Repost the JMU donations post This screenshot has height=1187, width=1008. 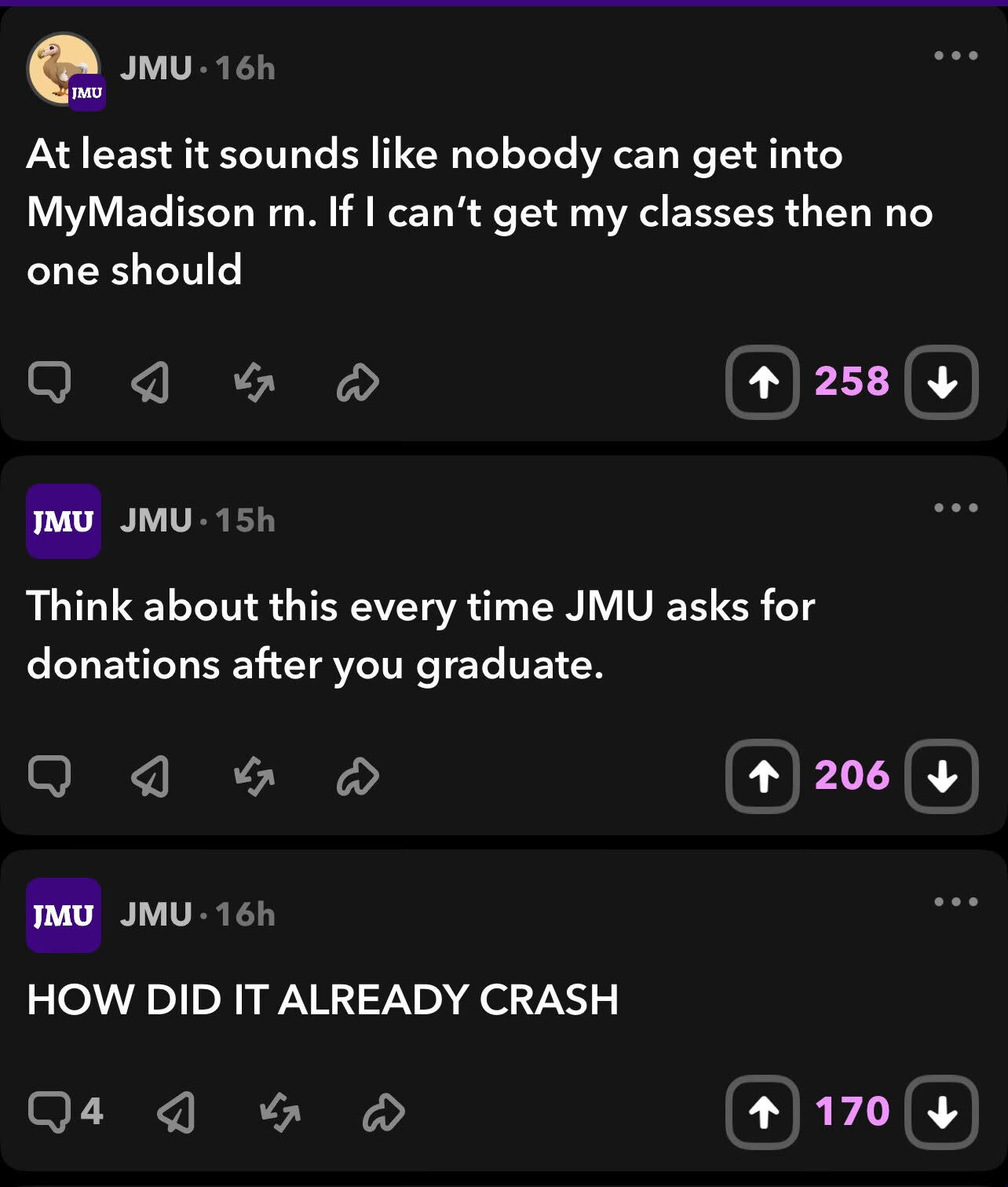[x=254, y=776]
